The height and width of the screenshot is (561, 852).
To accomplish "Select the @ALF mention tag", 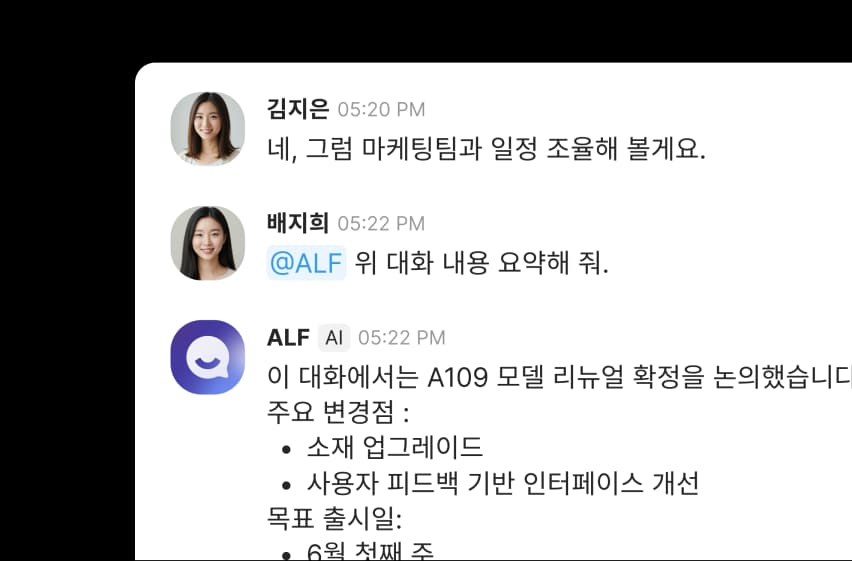I will point(306,263).
